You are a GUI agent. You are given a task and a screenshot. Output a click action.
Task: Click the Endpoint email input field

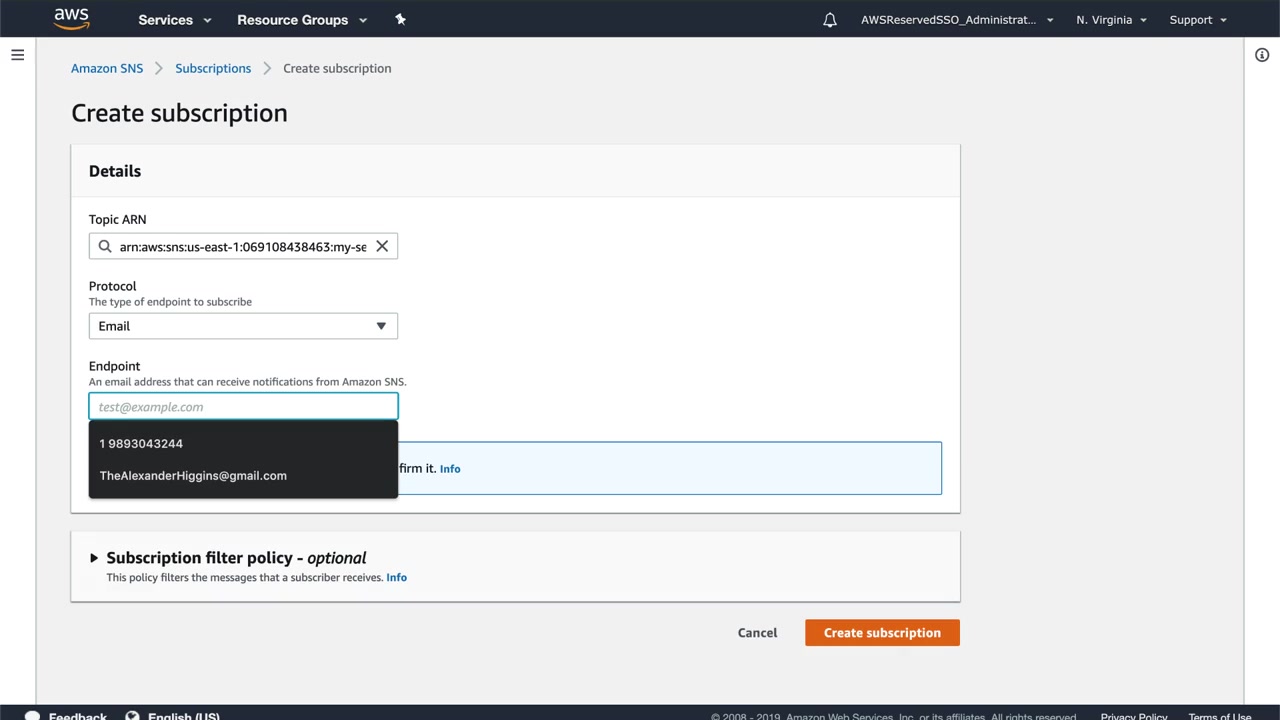coord(243,407)
